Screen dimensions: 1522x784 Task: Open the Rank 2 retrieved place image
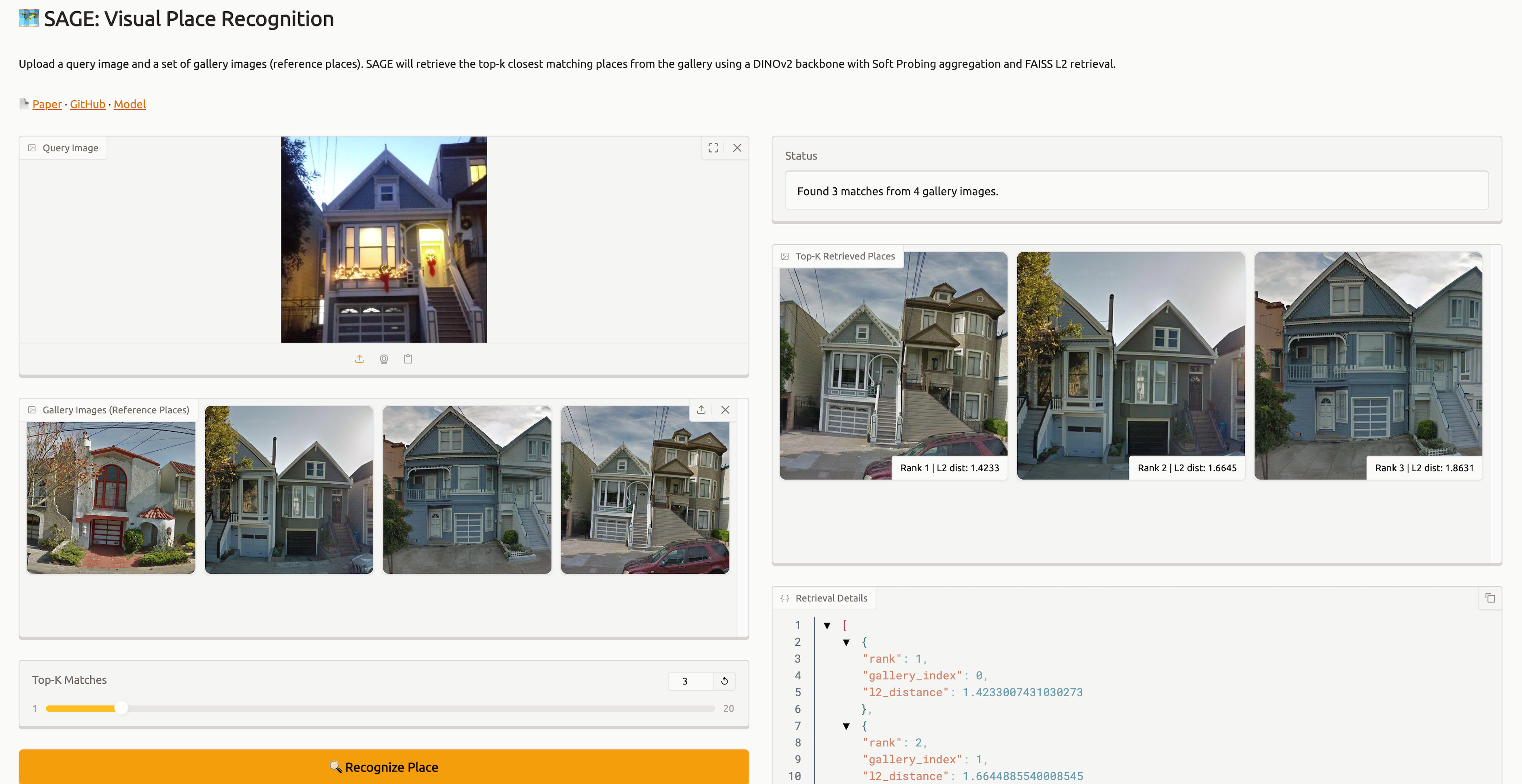click(1131, 366)
